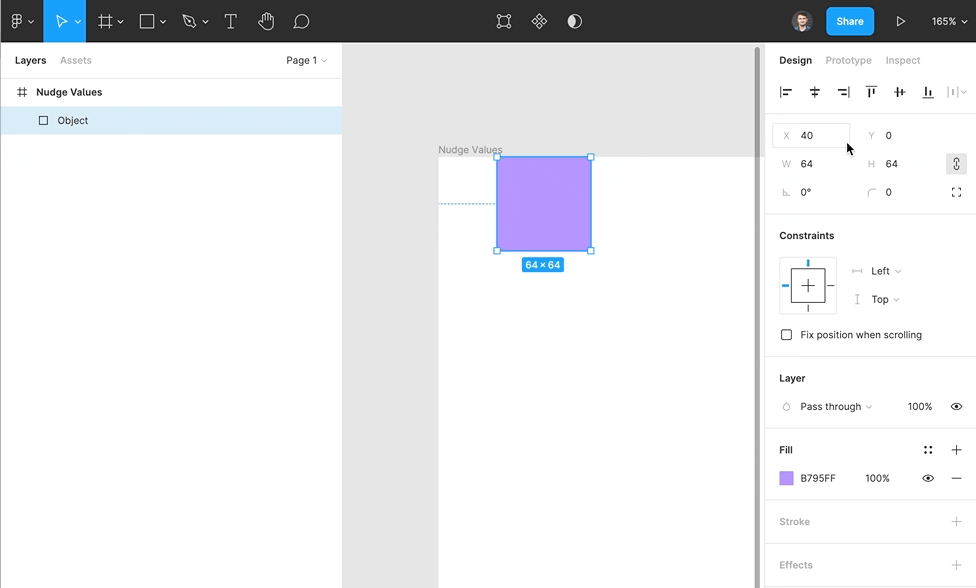The image size is (976, 588).
Task: Click the Height field
Action: pyautogui.click(x=896, y=164)
